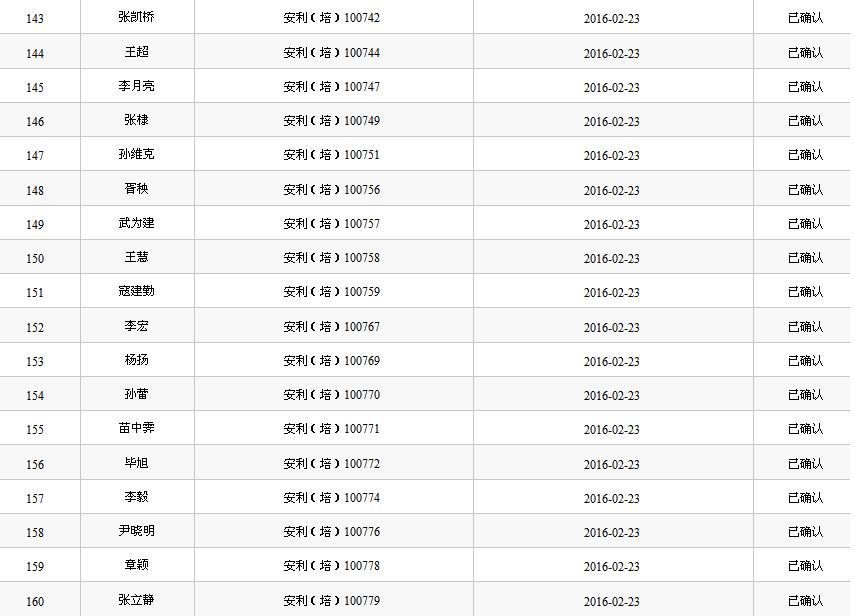Select certificate number 安利(培)100742
Image resolution: width=854 pixels, height=616 pixels.
331,18
